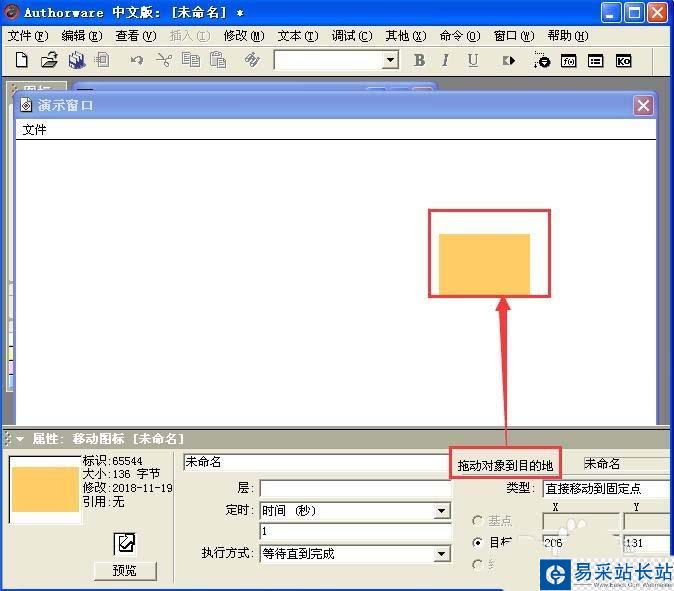Screen dimensions: 674x591
Task: Click the timing value field showing 1
Action: (355, 531)
